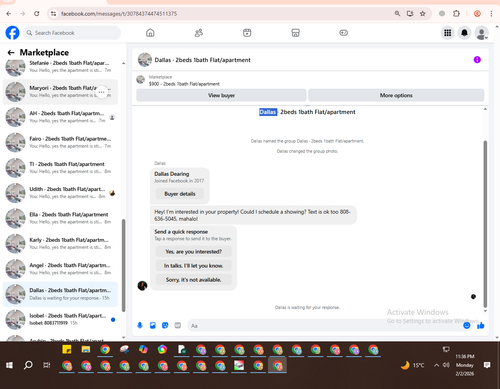Open the options dots on the Maryori conversation
The width and height of the screenshot is (500, 389).
[x=102, y=92]
